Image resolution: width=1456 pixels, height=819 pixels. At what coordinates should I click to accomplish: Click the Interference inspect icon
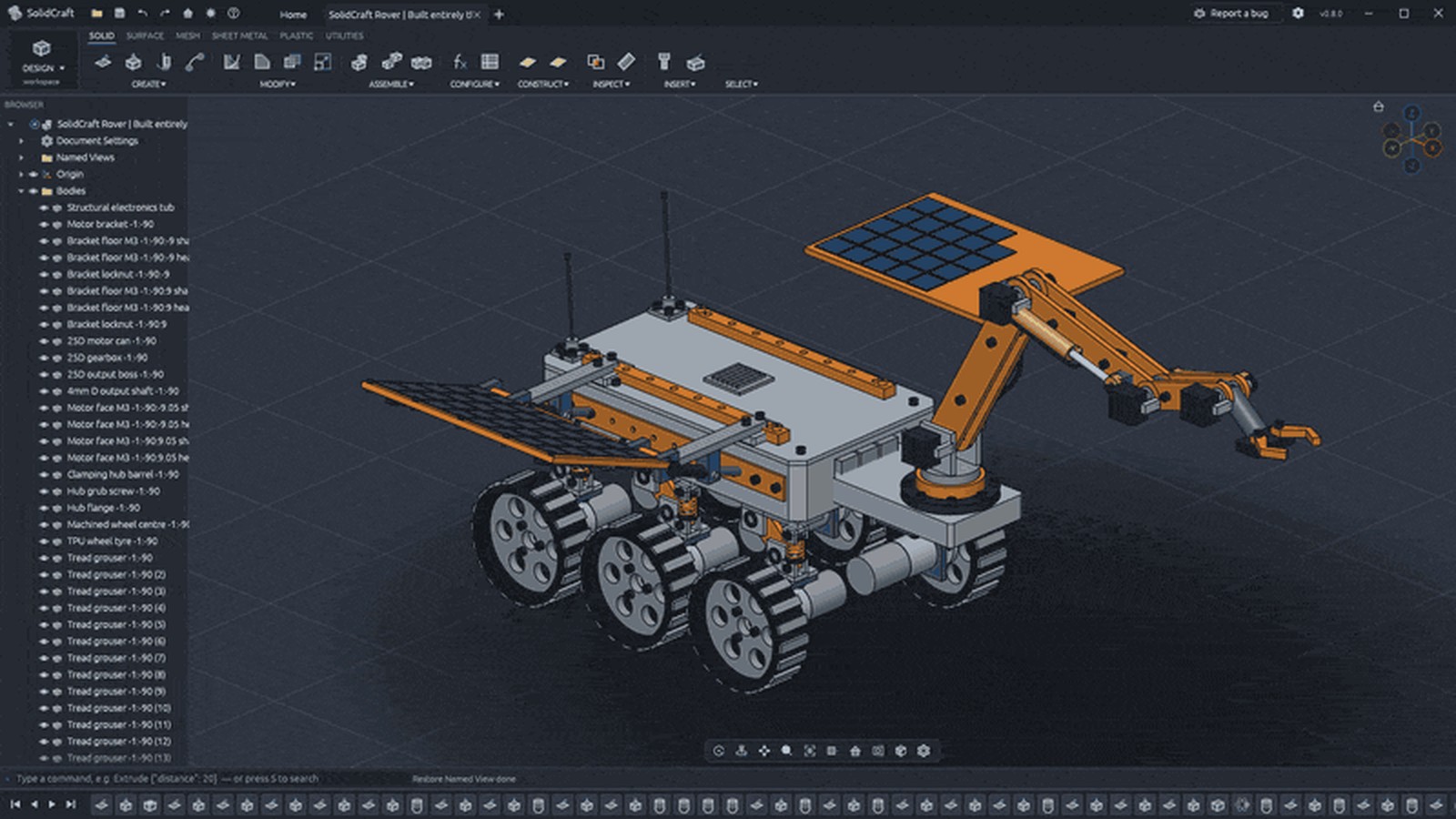click(595, 62)
